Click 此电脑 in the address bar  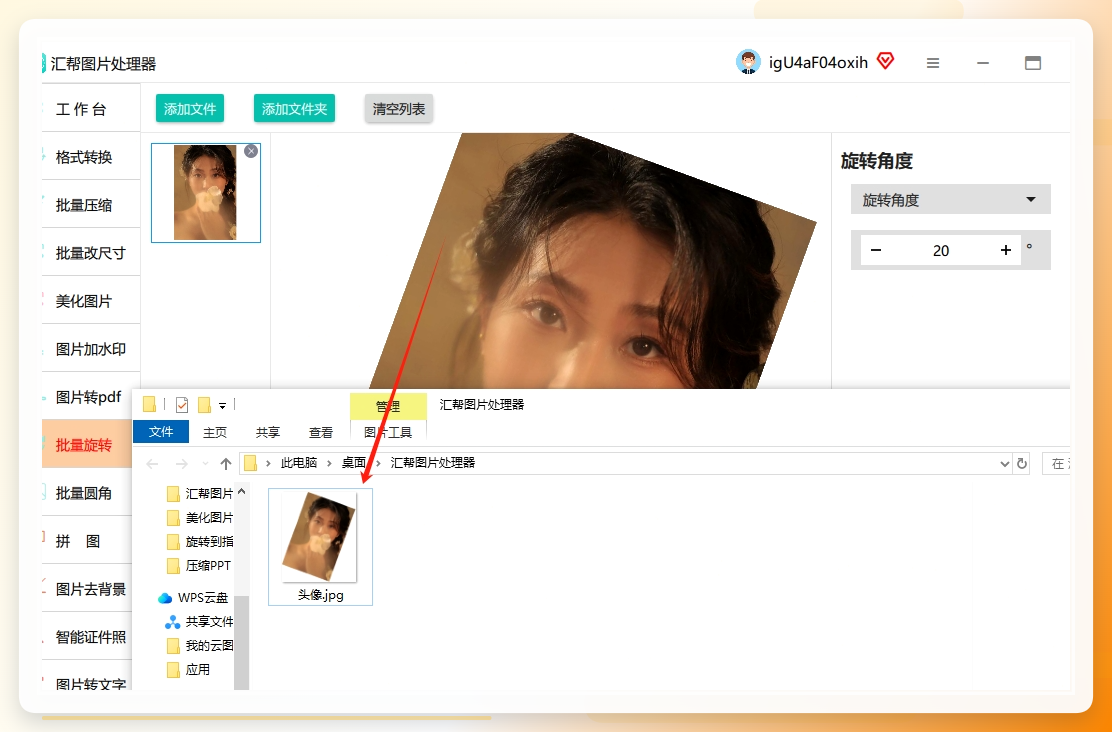point(299,462)
